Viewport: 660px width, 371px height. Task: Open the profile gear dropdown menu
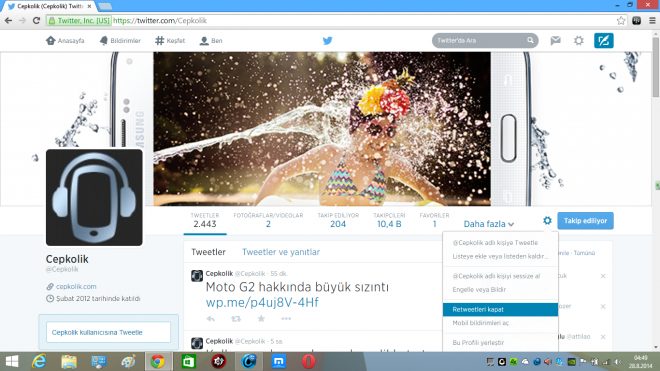pos(547,220)
